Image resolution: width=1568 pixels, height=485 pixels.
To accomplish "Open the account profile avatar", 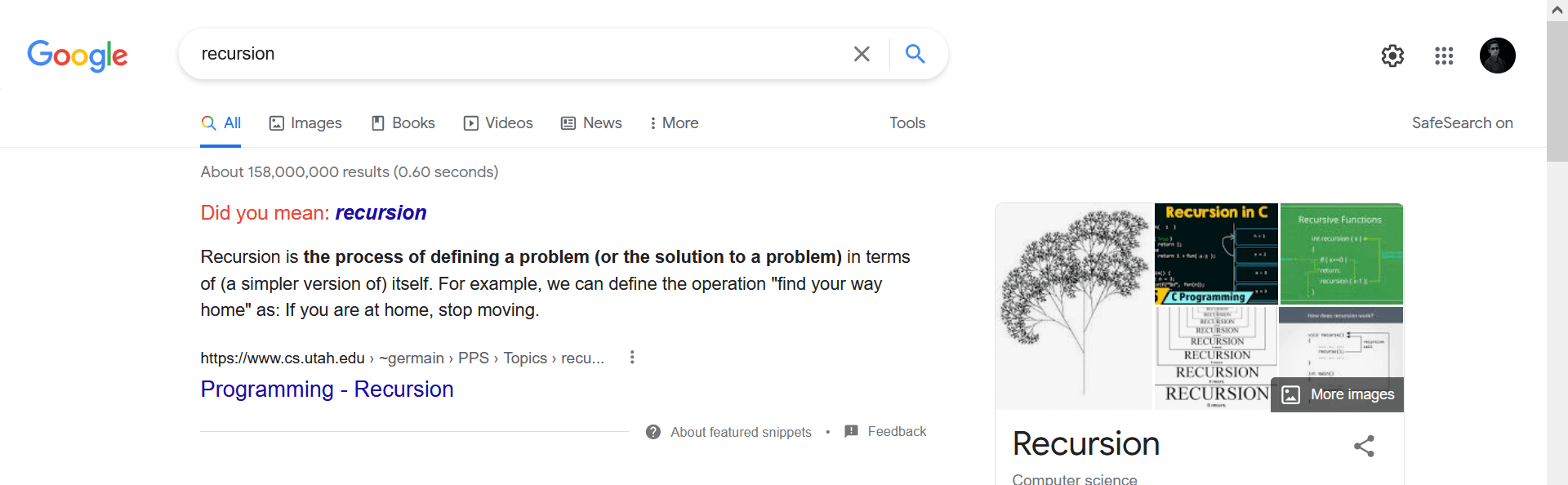I will click(x=1498, y=56).
